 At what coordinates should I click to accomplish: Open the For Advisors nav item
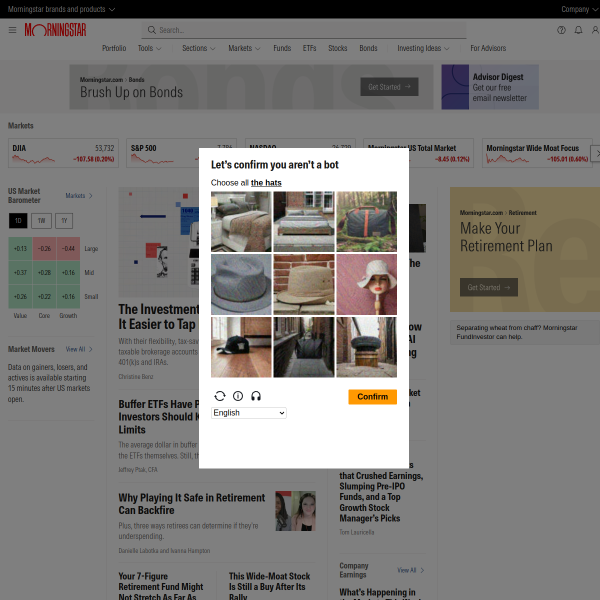(488, 48)
